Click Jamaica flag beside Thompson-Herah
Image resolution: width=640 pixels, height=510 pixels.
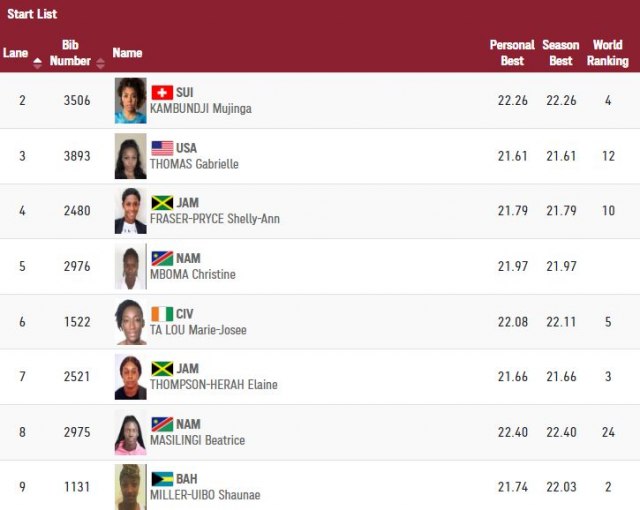[161, 369]
